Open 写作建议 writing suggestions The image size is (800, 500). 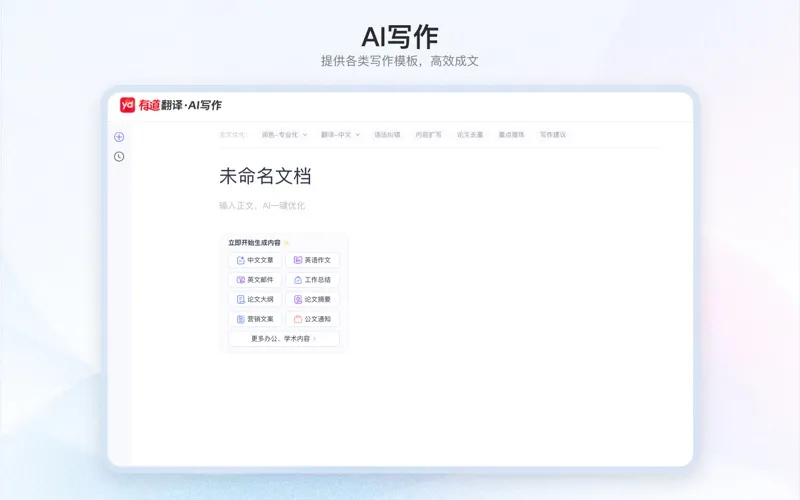(x=553, y=135)
